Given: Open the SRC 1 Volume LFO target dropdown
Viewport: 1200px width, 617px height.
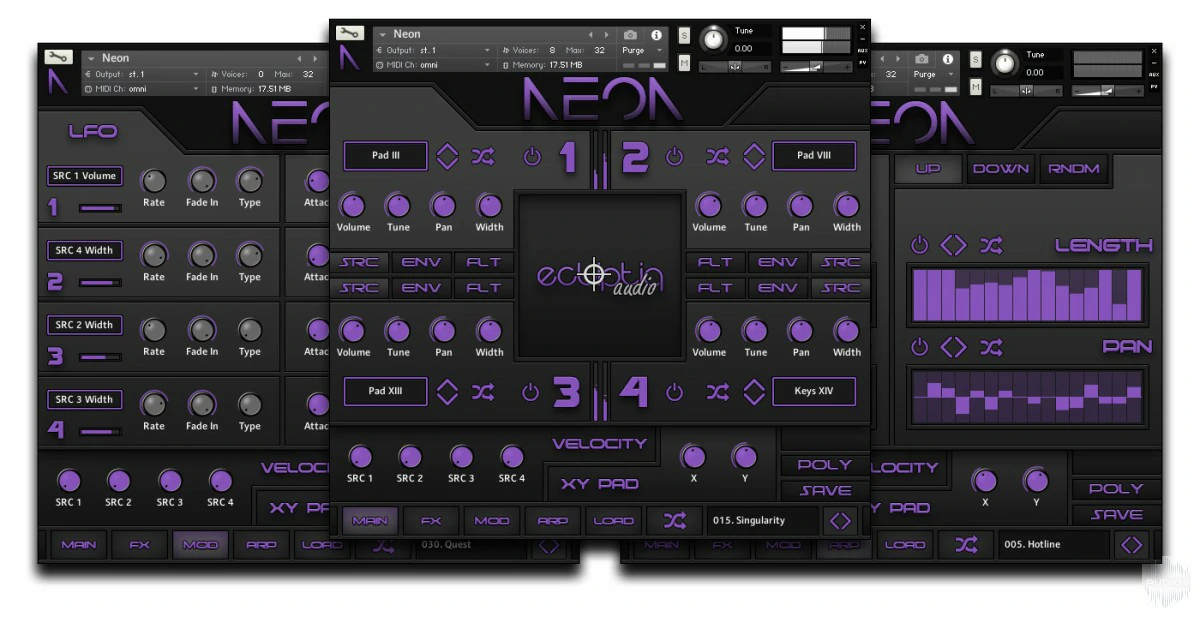Looking at the screenshot, I should [x=85, y=176].
